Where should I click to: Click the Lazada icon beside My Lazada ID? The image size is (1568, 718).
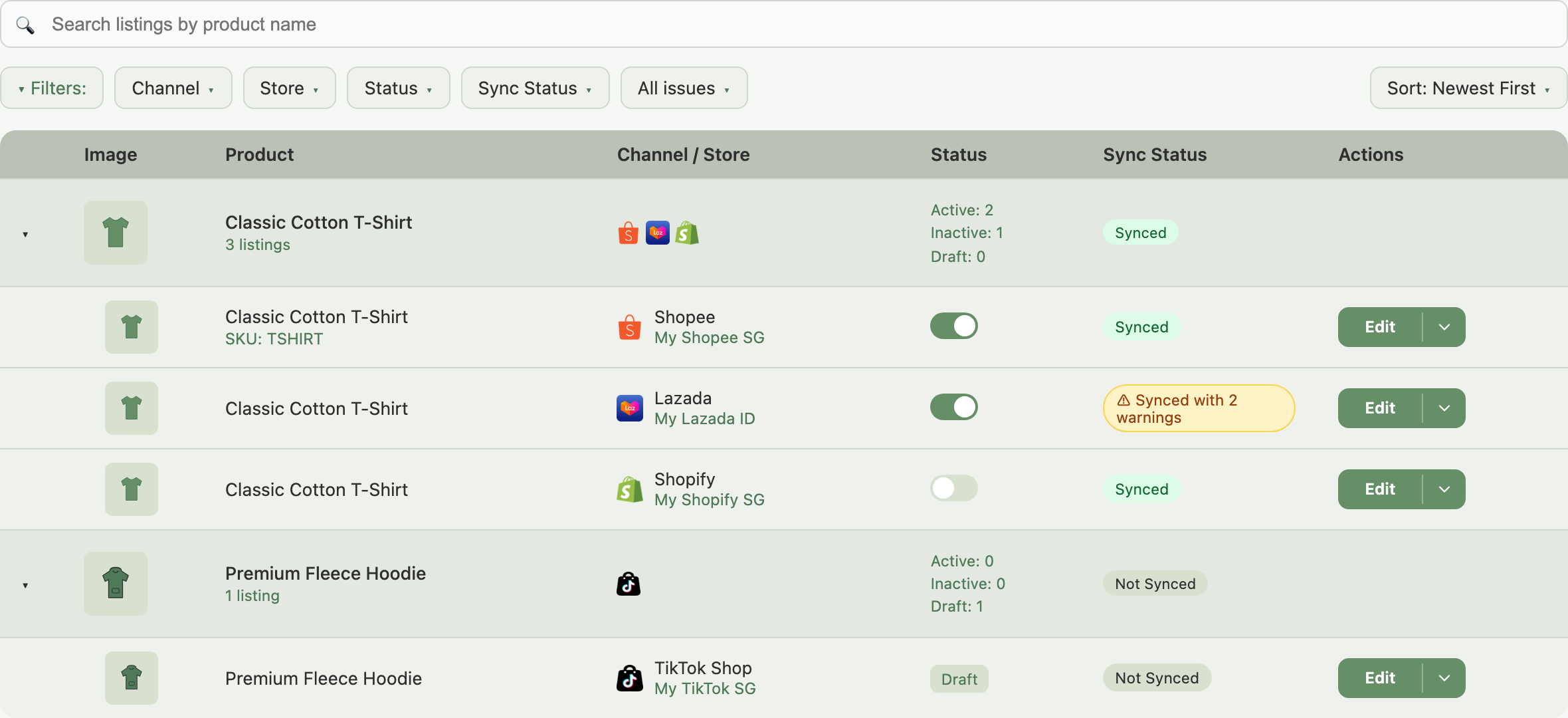630,408
